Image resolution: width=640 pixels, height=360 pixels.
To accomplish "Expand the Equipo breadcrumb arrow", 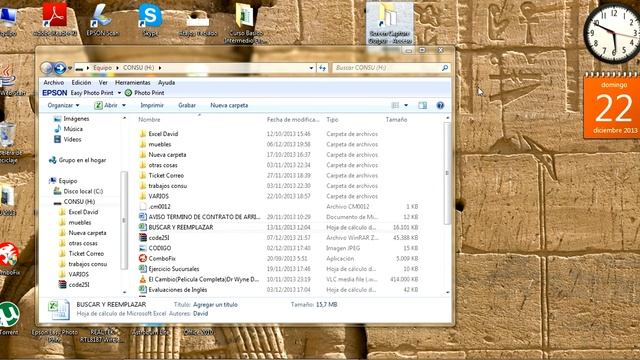I will point(118,68).
